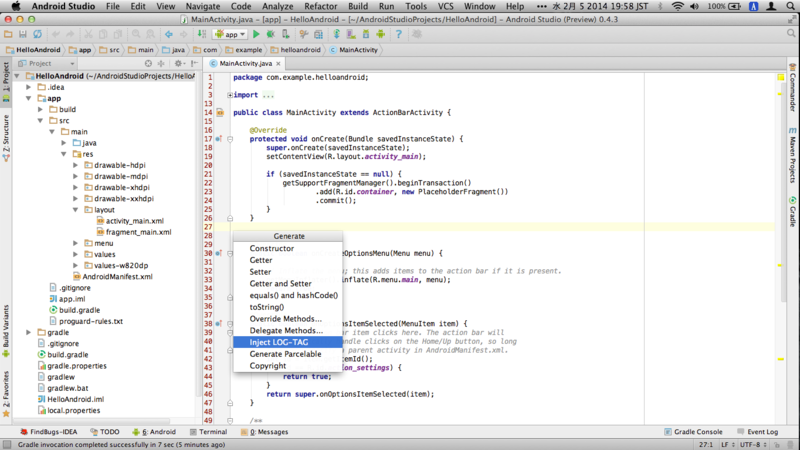This screenshot has height=450, width=800.
Task: Expand the drawable-hdpi folder
Action: point(76,165)
